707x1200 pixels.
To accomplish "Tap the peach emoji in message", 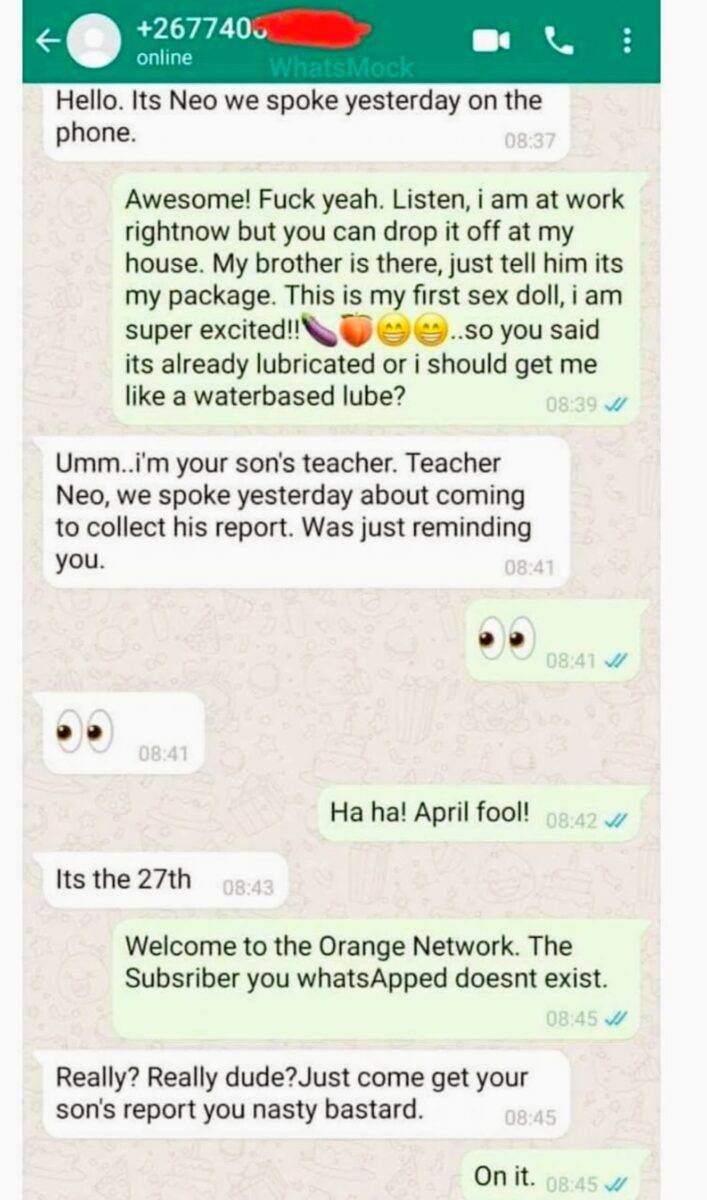I will point(350,330).
